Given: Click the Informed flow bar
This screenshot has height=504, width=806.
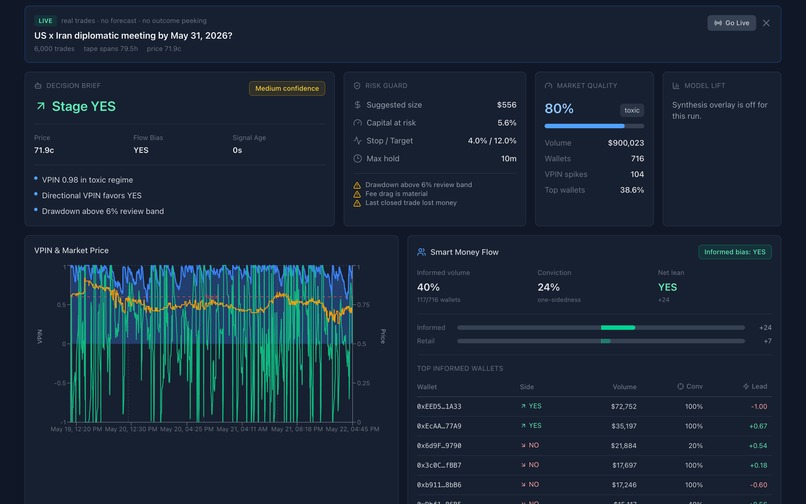Looking at the screenshot, I should 600,328.
